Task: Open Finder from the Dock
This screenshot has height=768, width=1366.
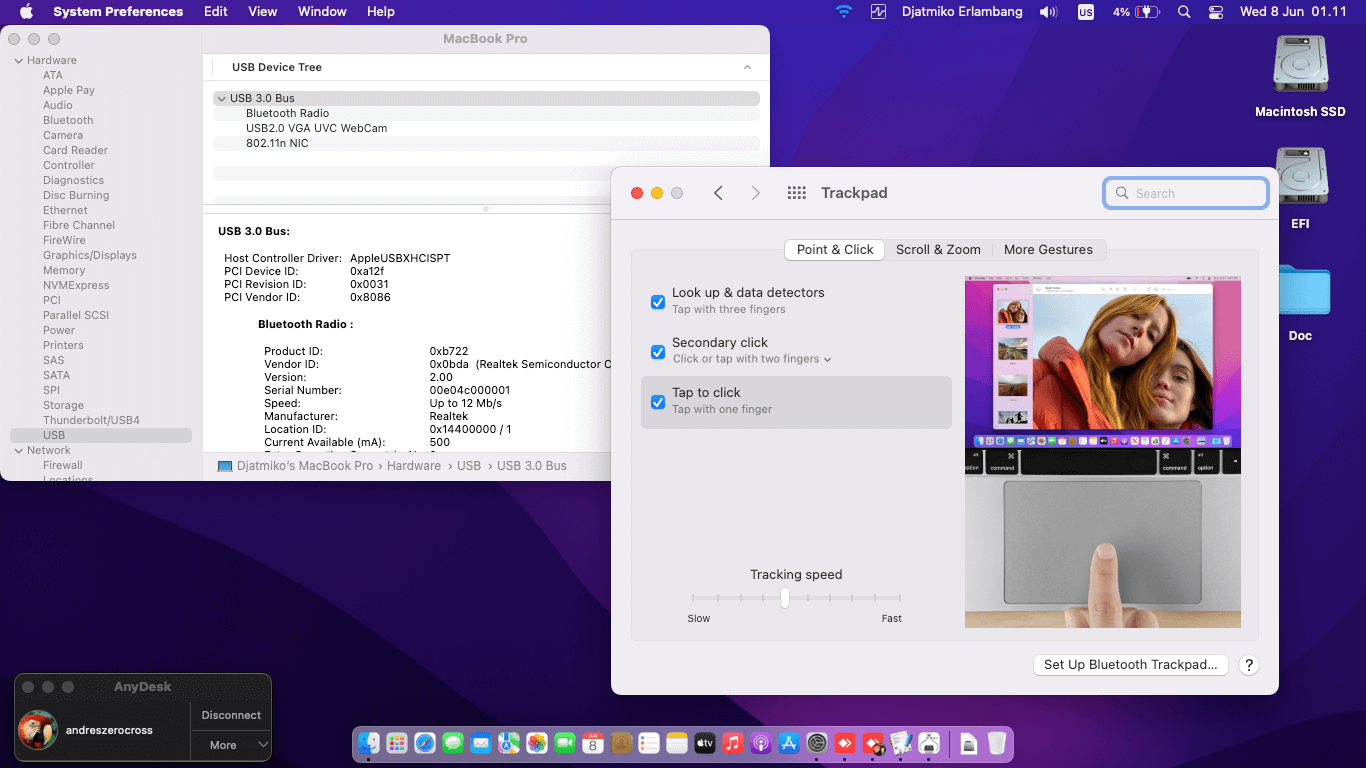Action: click(x=369, y=743)
